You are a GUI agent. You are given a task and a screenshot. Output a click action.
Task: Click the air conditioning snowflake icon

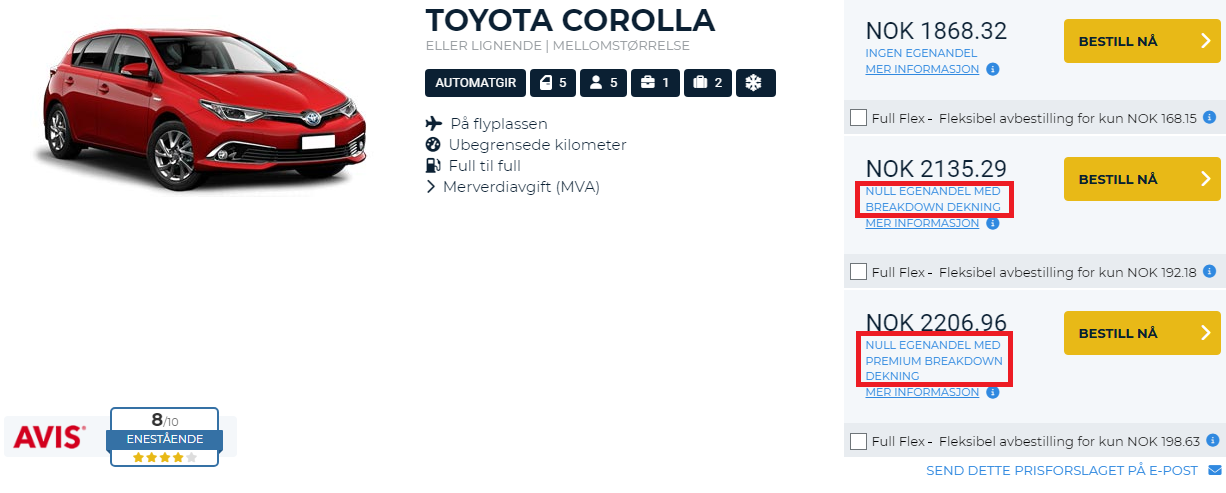point(755,83)
